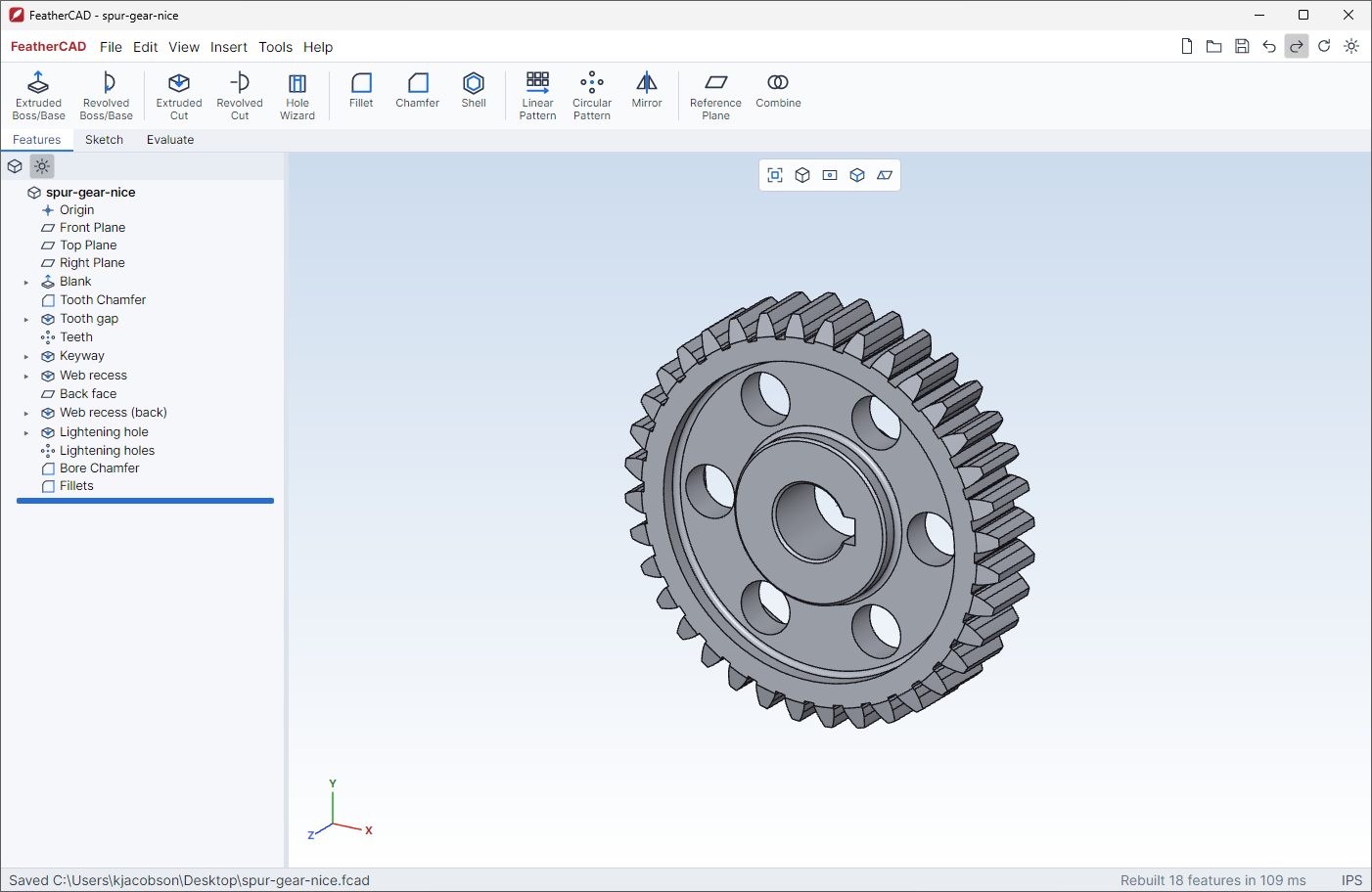
Task: Click the blue rollback bar below Fillets
Action: coord(145,501)
